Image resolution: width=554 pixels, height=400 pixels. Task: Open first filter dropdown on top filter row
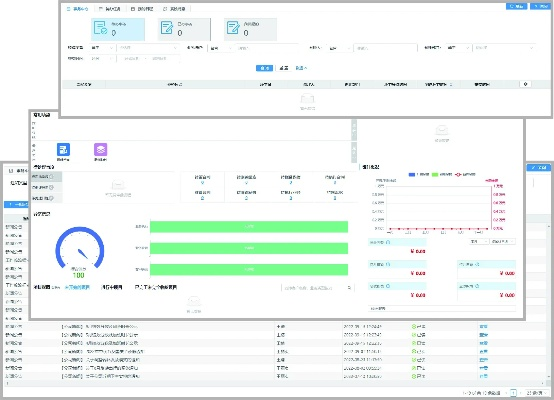(x=102, y=48)
